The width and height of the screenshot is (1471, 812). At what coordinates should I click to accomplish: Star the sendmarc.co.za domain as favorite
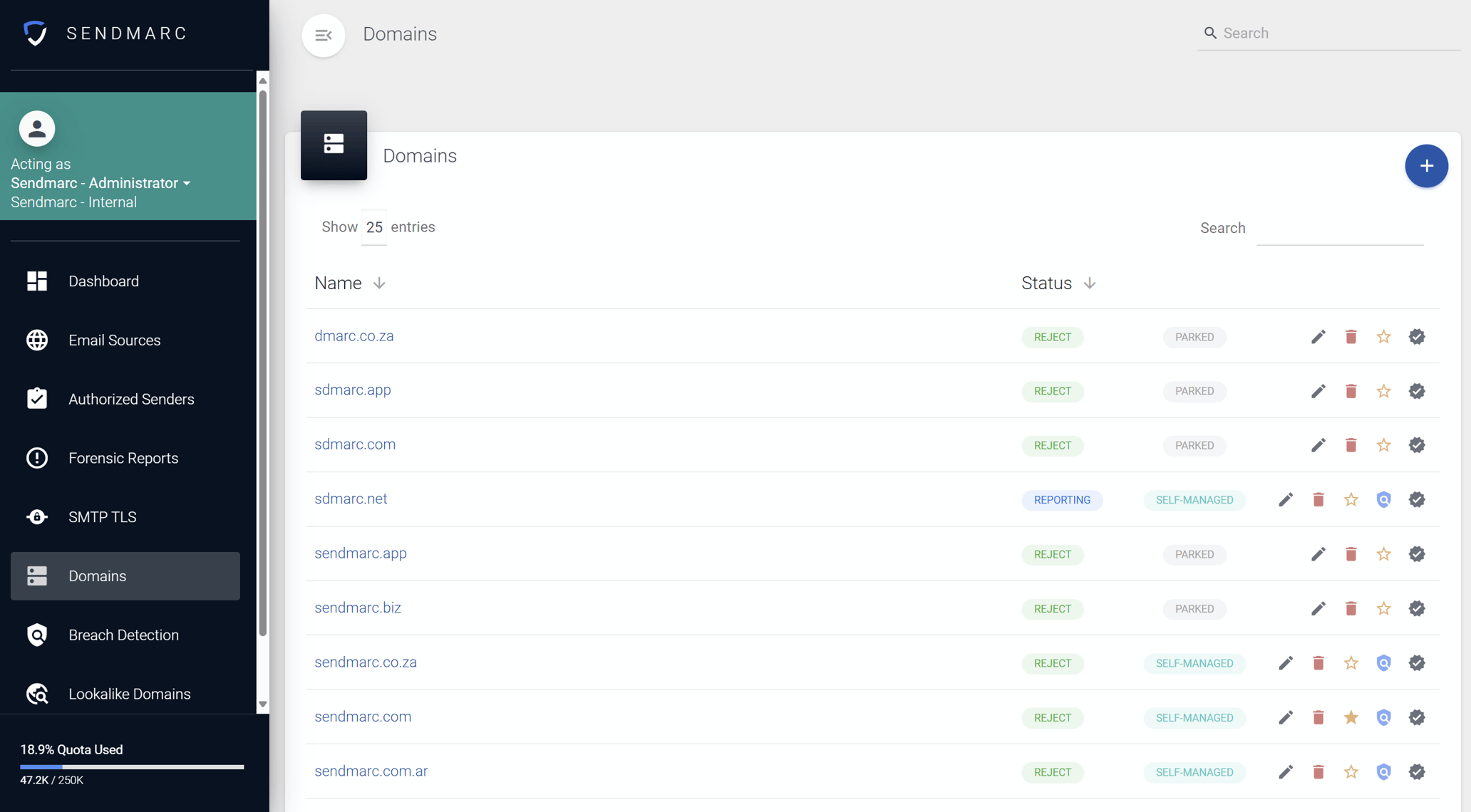[x=1351, y=663]
